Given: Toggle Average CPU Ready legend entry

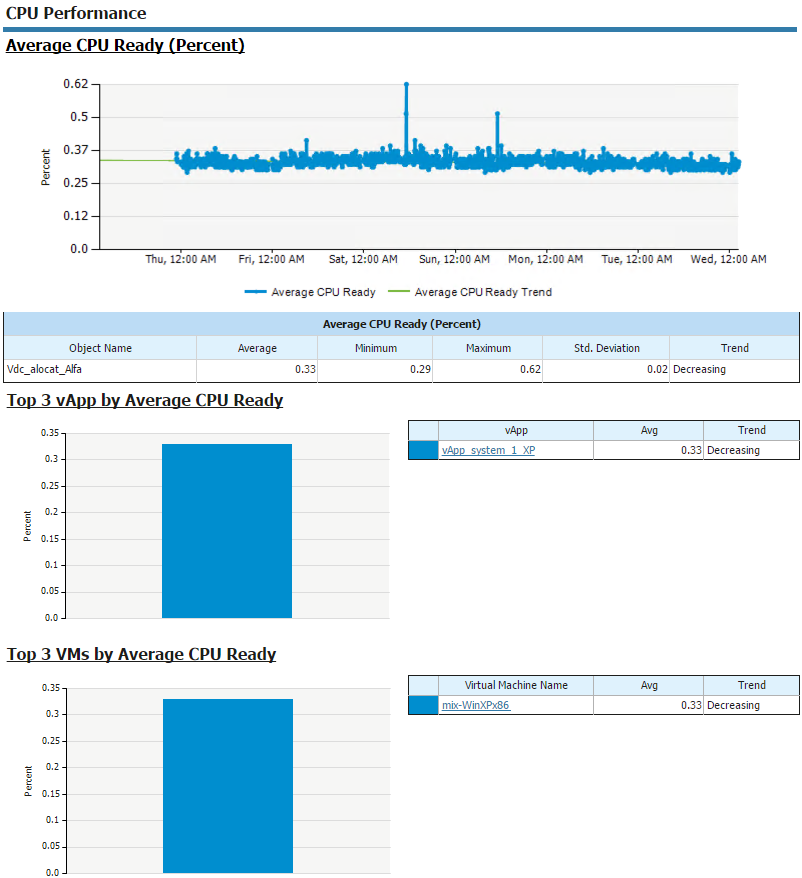Looking at the screenshot, I should coord(310,292).
